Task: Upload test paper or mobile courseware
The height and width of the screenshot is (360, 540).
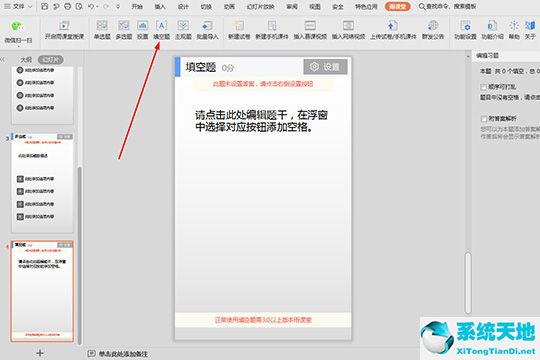Action: pyautogui.click(x=393, y=30)
